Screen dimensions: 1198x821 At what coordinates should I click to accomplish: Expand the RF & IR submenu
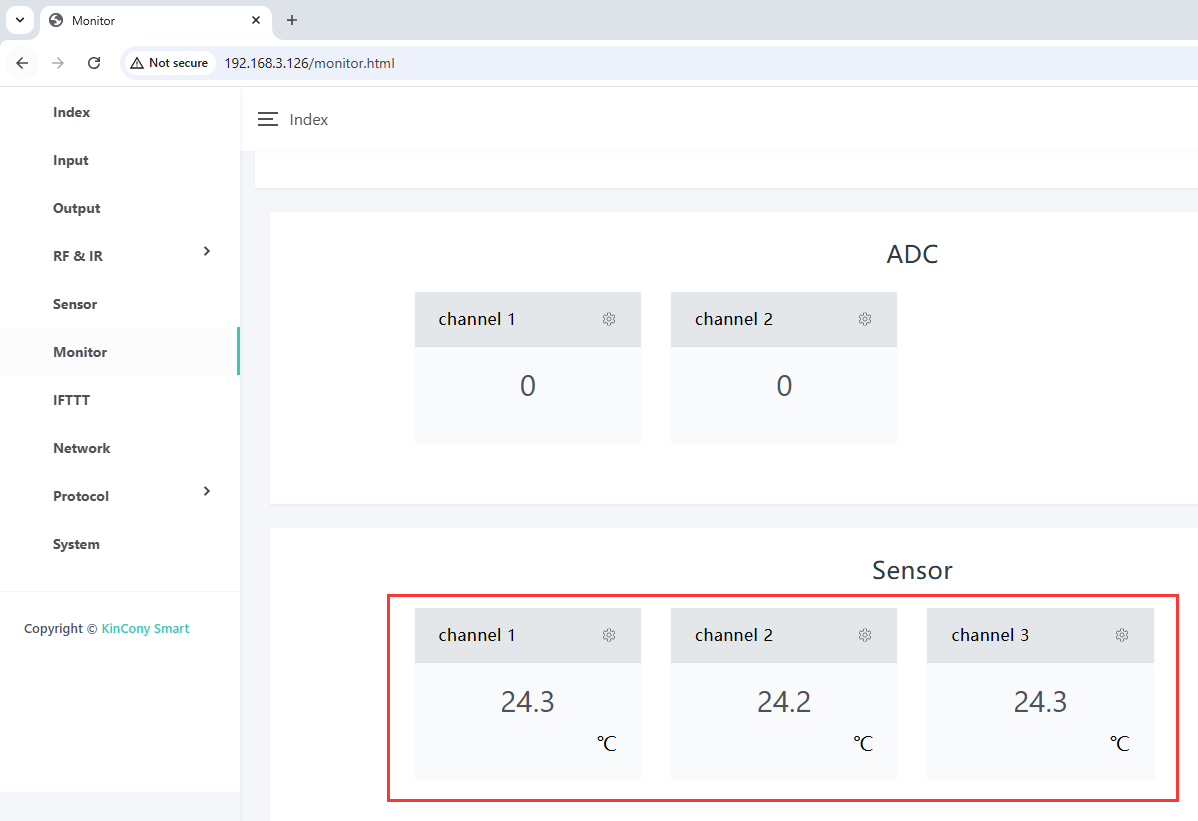pos(206,251)
